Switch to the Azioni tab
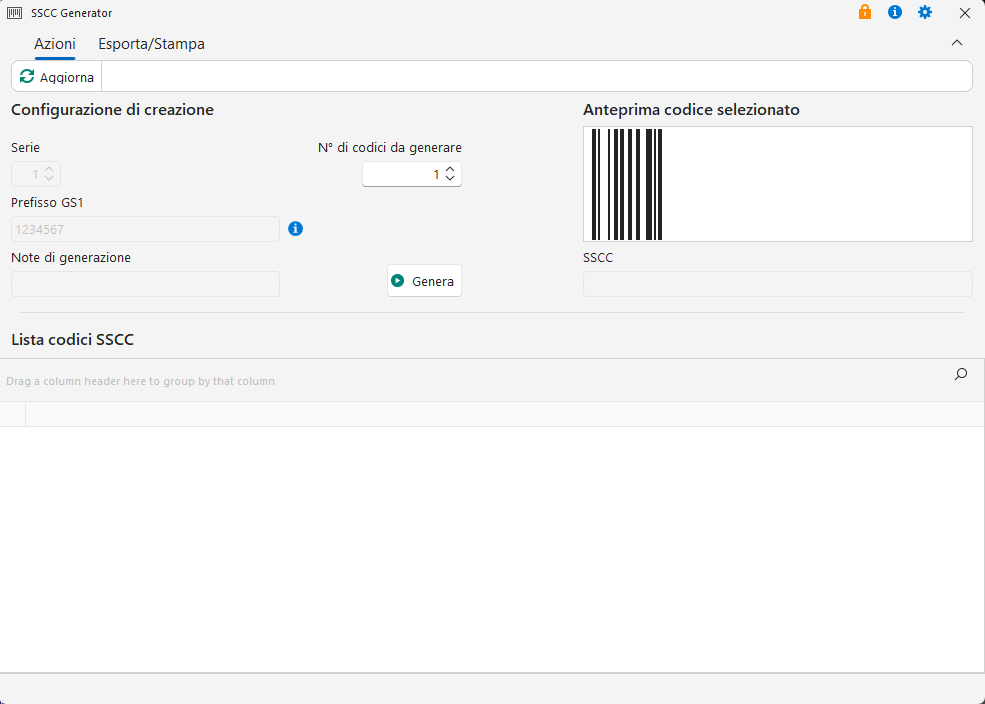This screenshot has width=985, height=704. coord(55,44)
